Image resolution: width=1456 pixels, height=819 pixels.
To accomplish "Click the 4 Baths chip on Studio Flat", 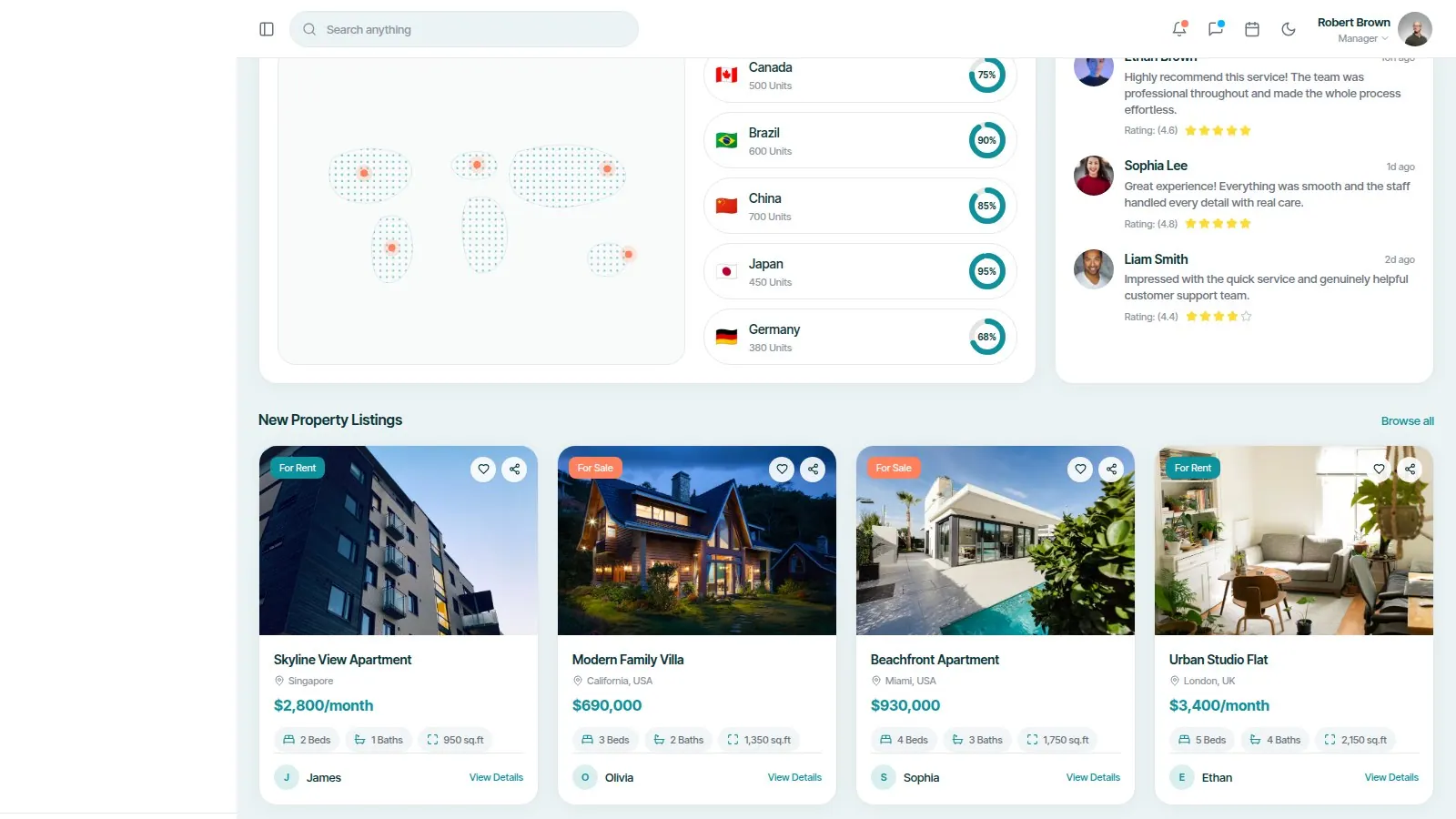I will (x=1275, y=740).
